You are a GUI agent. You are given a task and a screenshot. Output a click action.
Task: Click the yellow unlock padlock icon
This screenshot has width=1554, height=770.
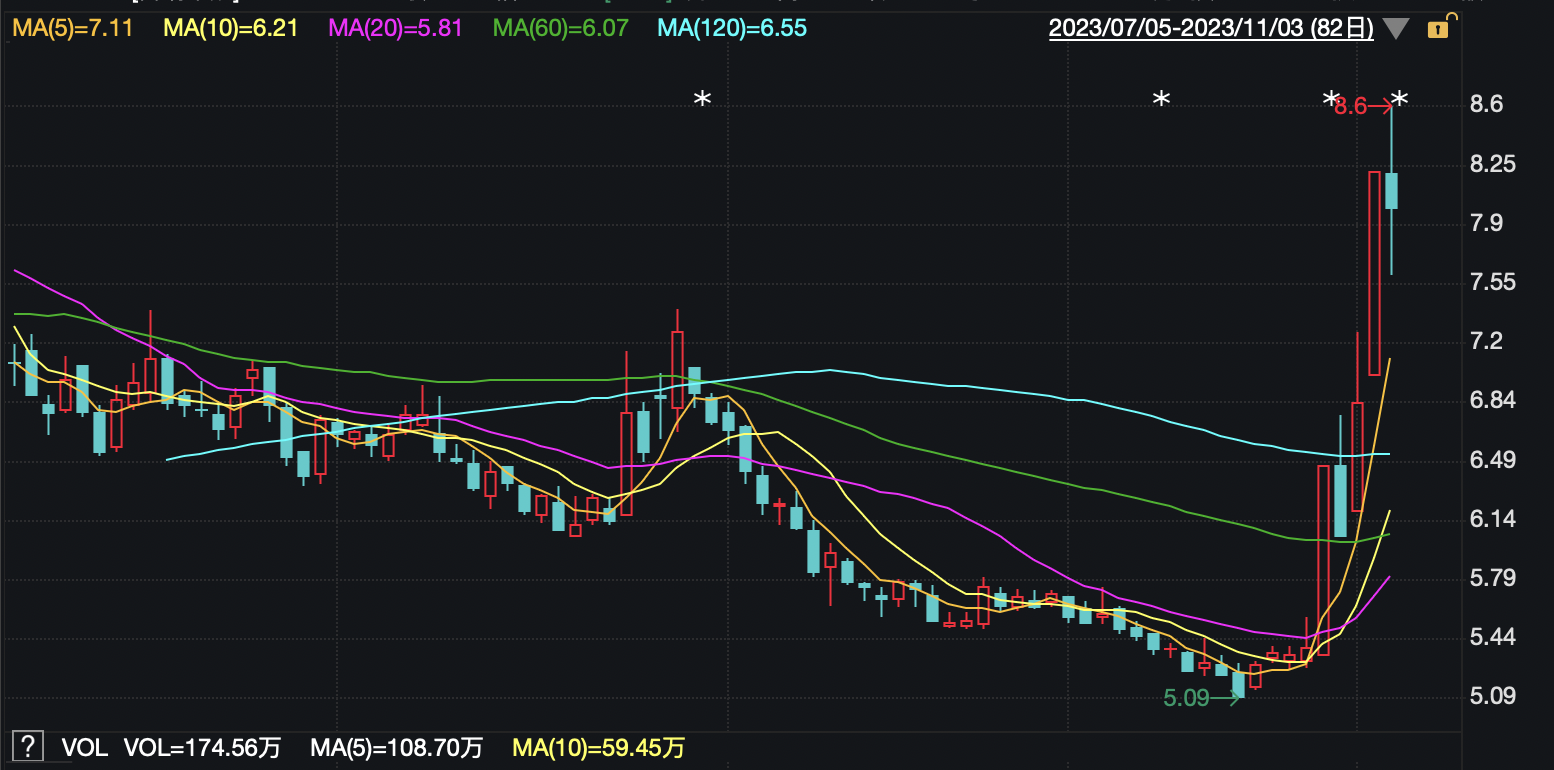tap(1438, 29)
